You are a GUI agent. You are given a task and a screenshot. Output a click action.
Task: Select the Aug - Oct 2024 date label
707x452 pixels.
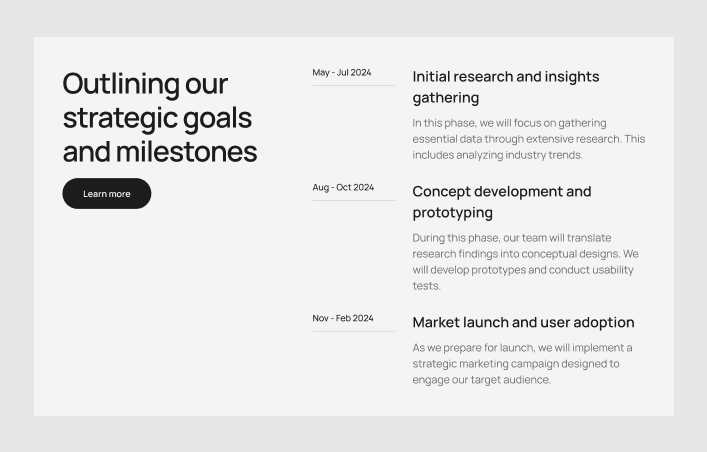point(343,187)
